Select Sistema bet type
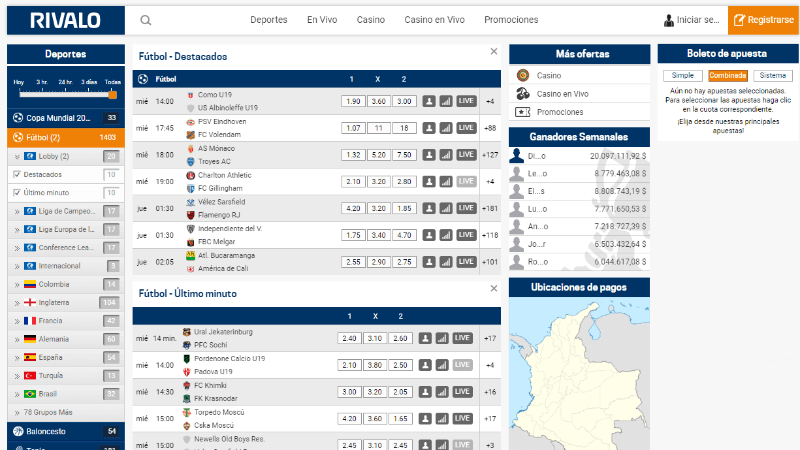The image size is (800, 450). [772, 76]
